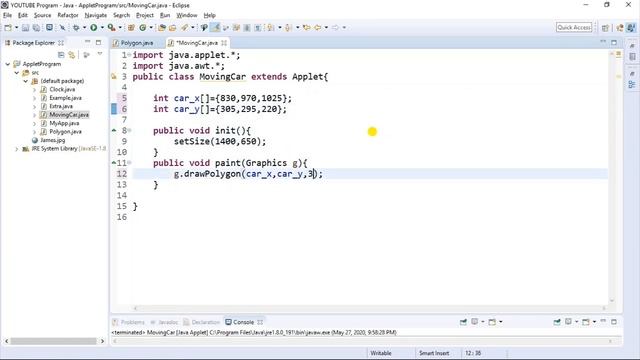
Task: Click the Search flashlight toolbar icon
Action: click(x=184, y=27)
